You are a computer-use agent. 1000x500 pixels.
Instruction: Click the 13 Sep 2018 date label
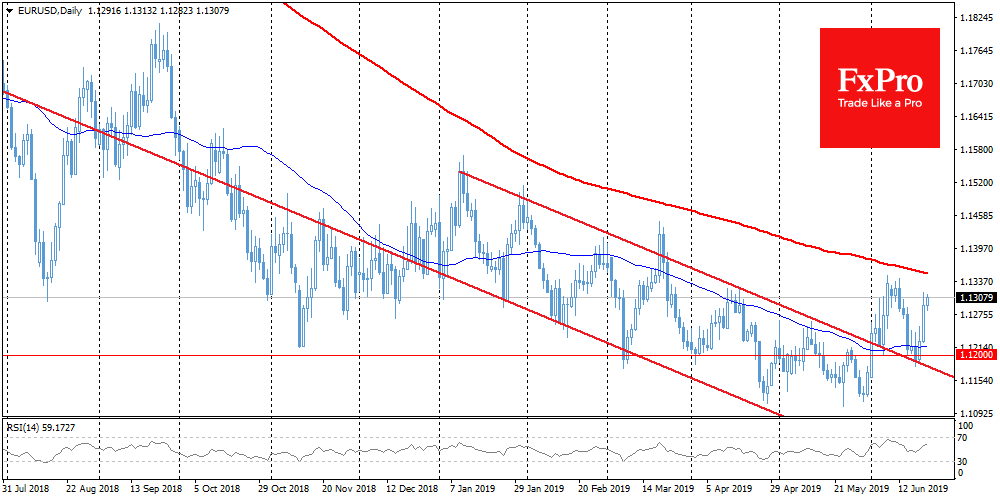point(156,490)
